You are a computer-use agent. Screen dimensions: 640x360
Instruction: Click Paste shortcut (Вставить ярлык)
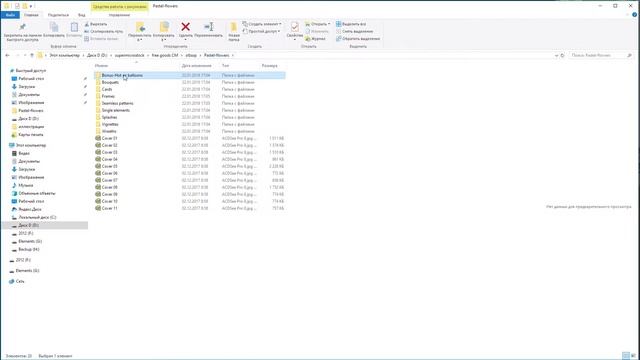(x=101, y=39)
